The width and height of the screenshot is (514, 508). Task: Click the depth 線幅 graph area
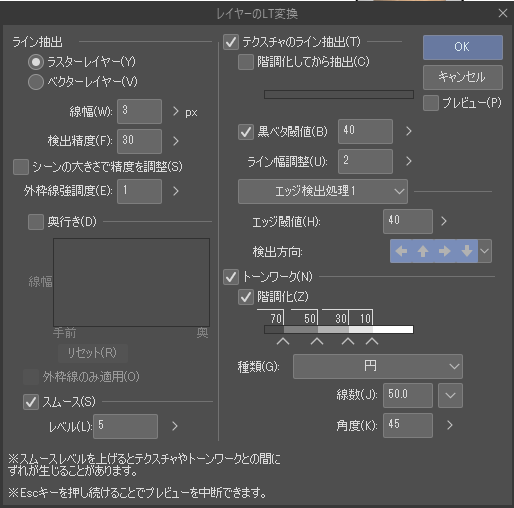[132, 282]
